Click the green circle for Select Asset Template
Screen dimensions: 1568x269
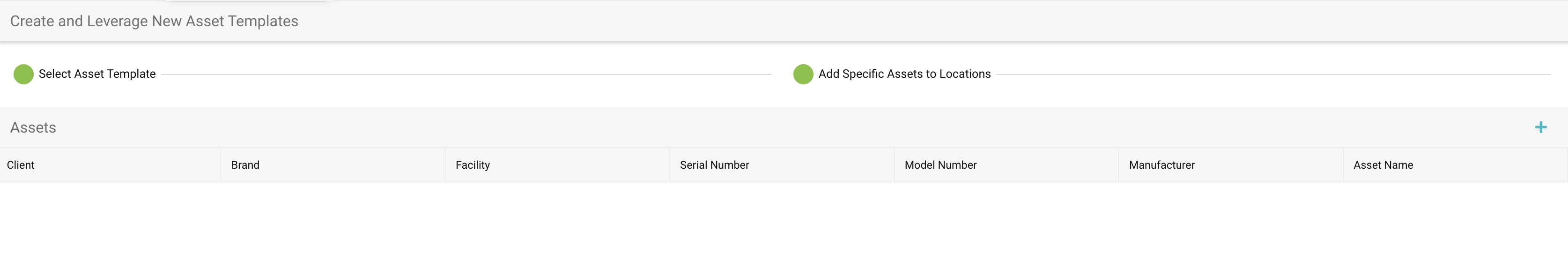(x=24, y=74)
